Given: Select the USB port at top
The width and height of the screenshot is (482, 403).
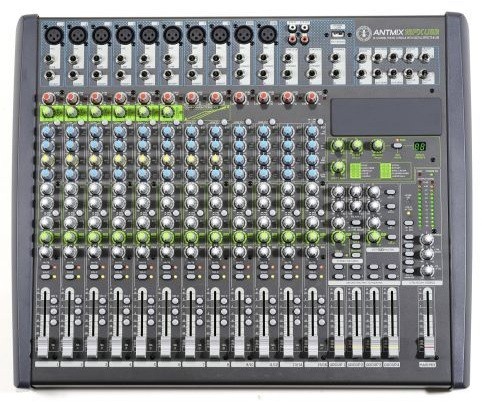Looking at the screenshot, I should pos(338,34).
